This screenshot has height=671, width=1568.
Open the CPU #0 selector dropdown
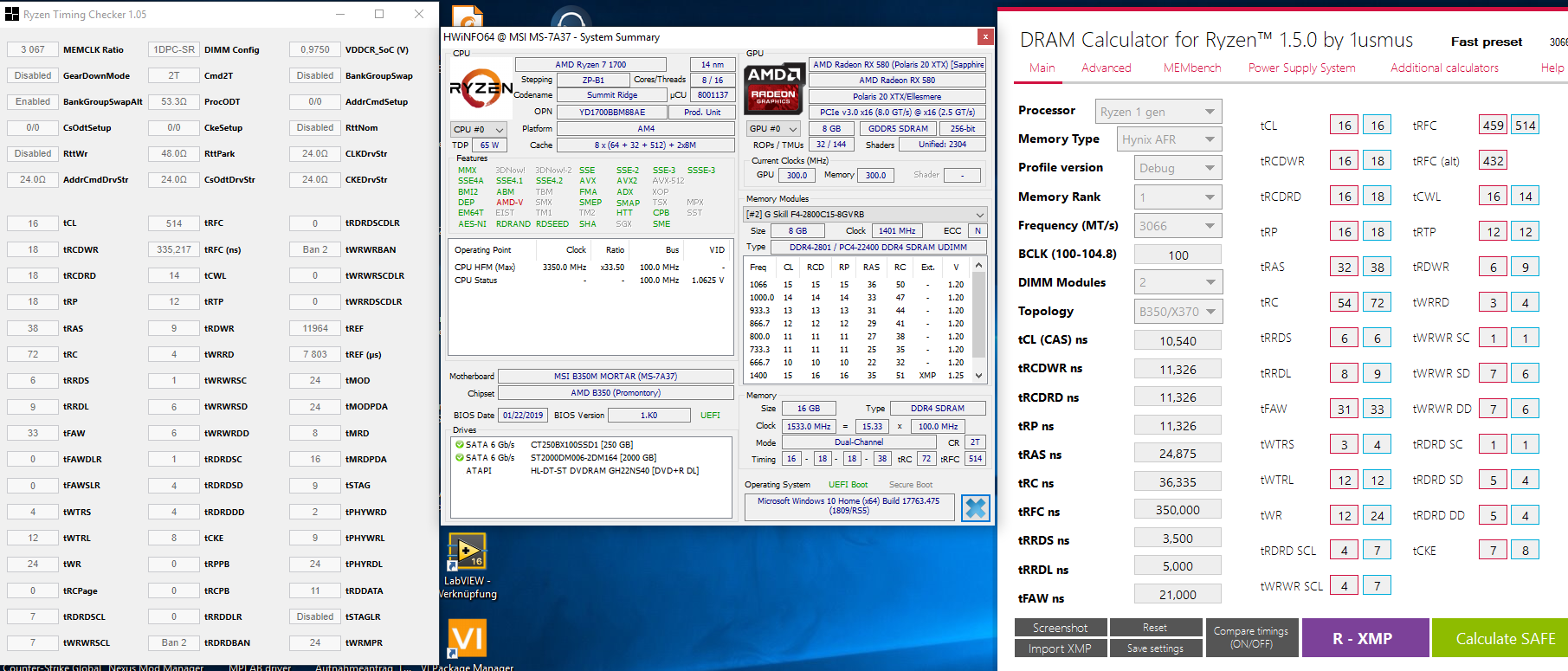tap(479, 129)
